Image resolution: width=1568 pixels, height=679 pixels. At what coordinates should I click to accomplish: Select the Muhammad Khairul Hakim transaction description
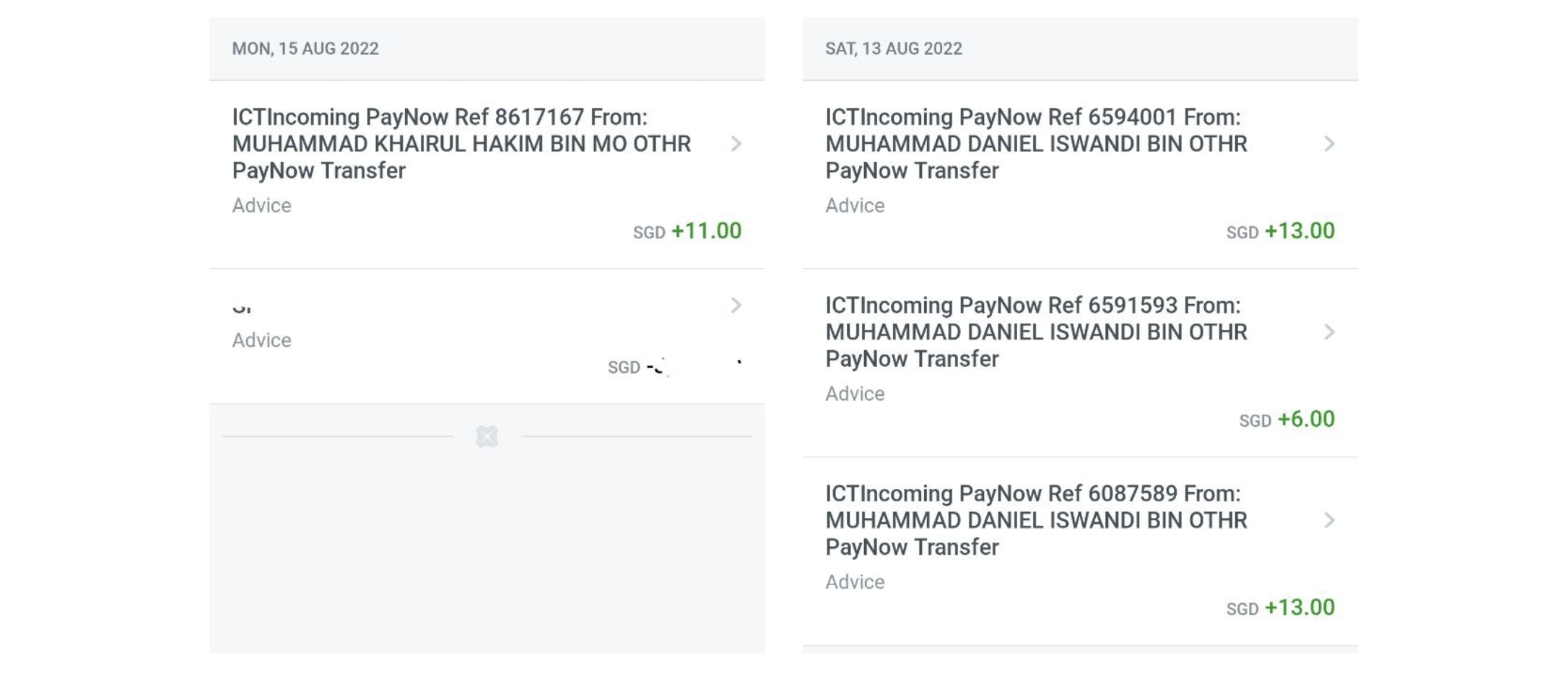click(461, 144)
